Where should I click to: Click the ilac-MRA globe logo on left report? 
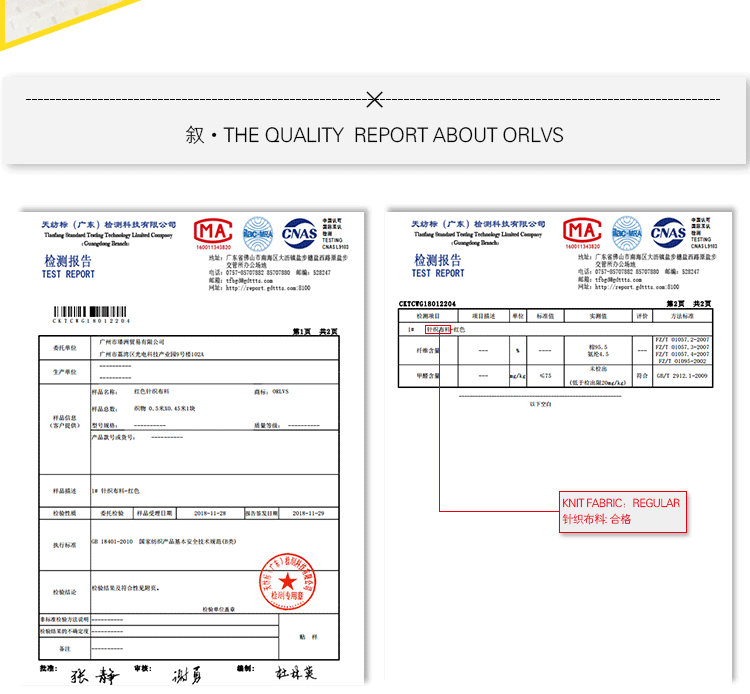[258, 234]
